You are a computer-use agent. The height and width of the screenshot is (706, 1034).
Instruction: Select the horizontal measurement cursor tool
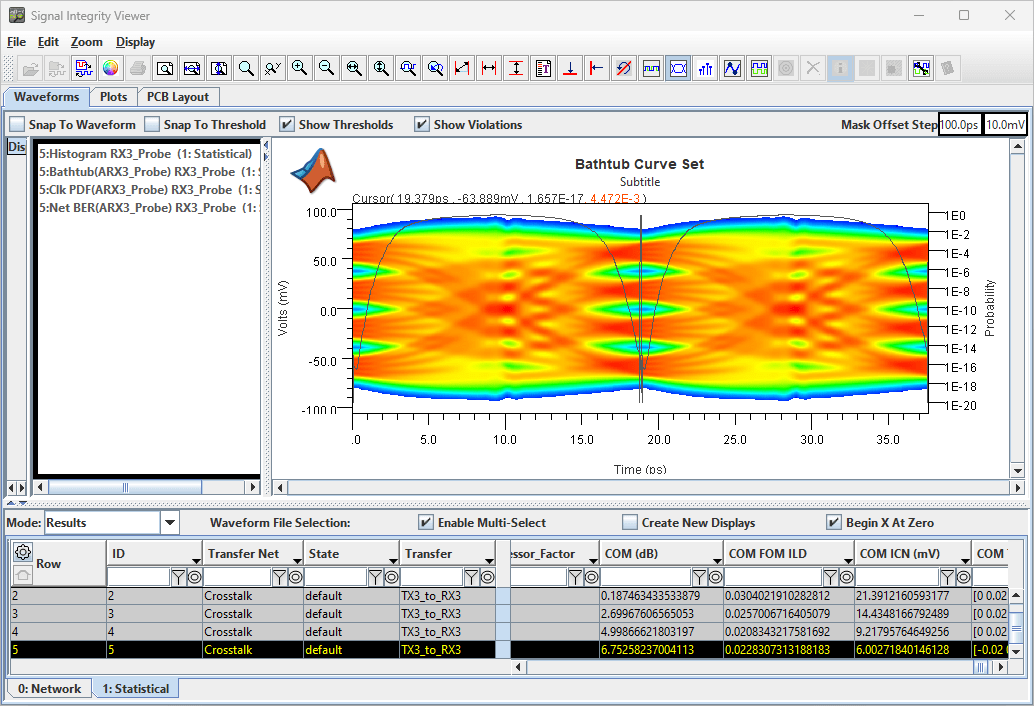coord(489,68)
